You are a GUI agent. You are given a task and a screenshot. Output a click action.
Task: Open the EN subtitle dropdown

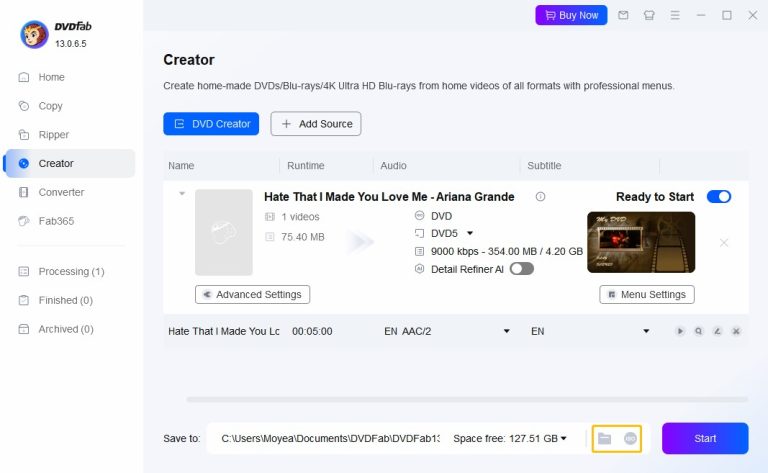point(646,331)
